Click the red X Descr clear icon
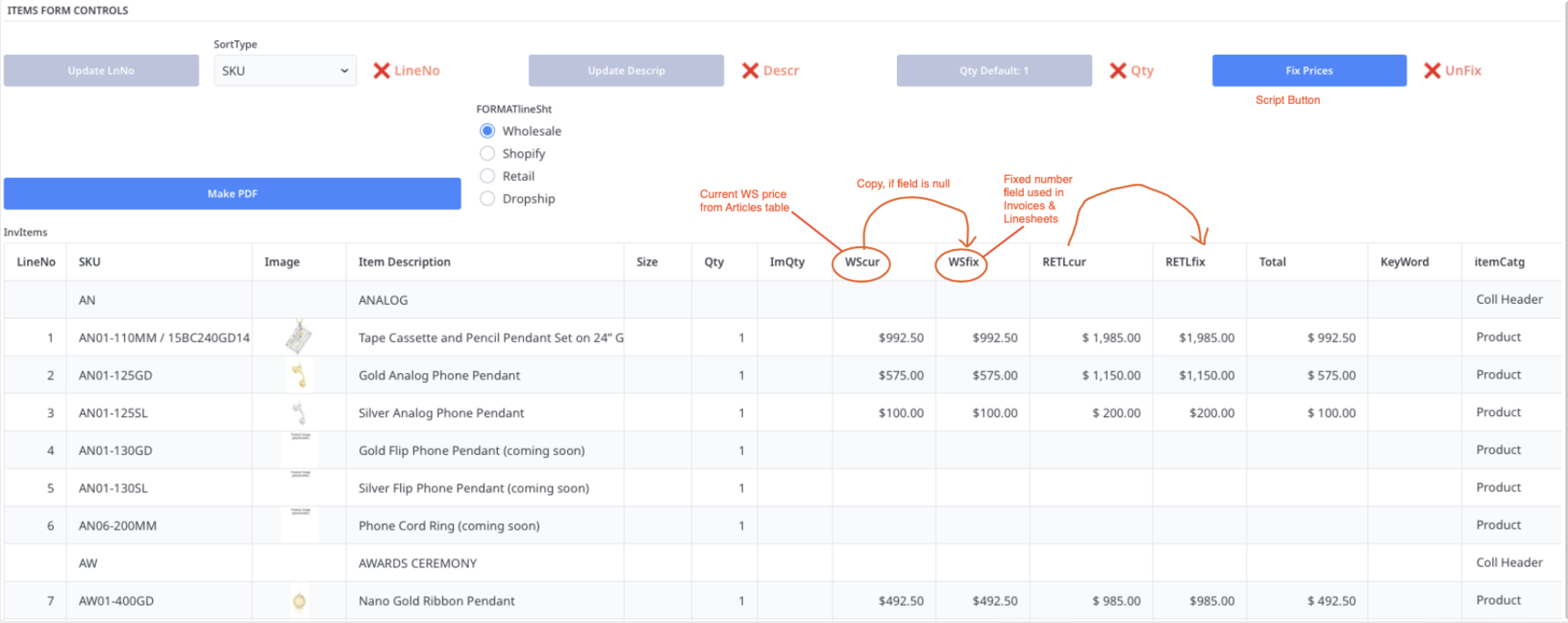The image size is (1568, 623). [750, 70]
